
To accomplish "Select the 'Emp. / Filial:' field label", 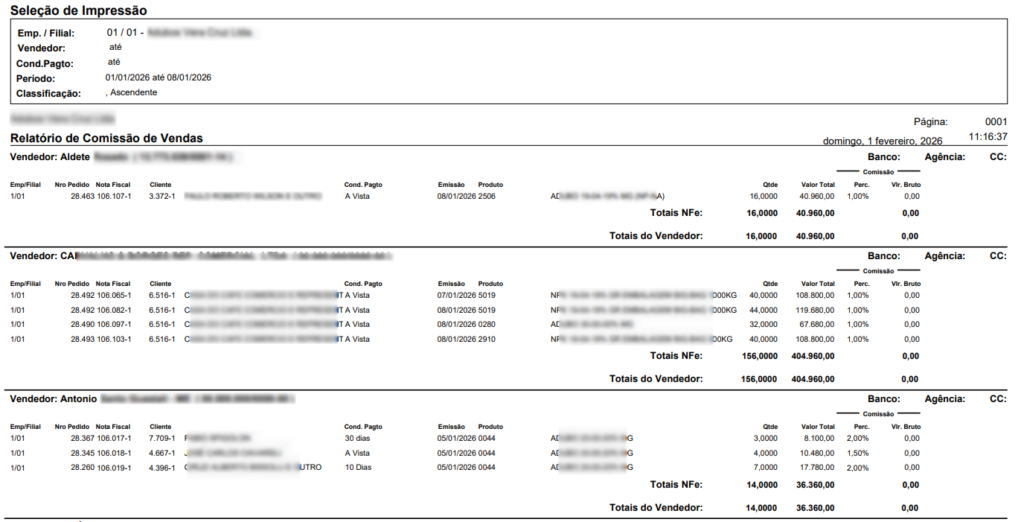I will pyautogui.click(x=46, y=34).
